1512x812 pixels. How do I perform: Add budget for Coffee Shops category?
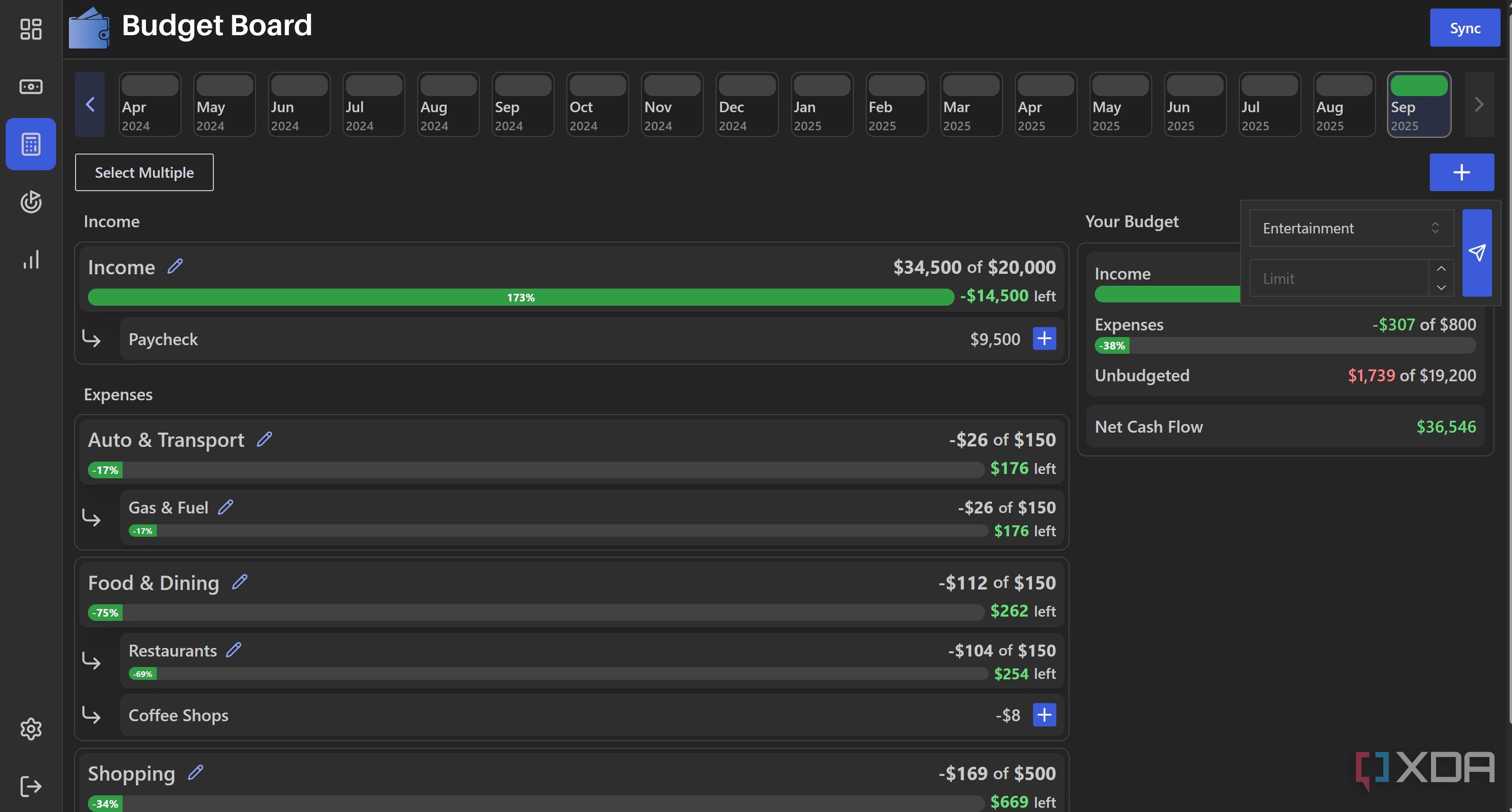[1044, 715]
